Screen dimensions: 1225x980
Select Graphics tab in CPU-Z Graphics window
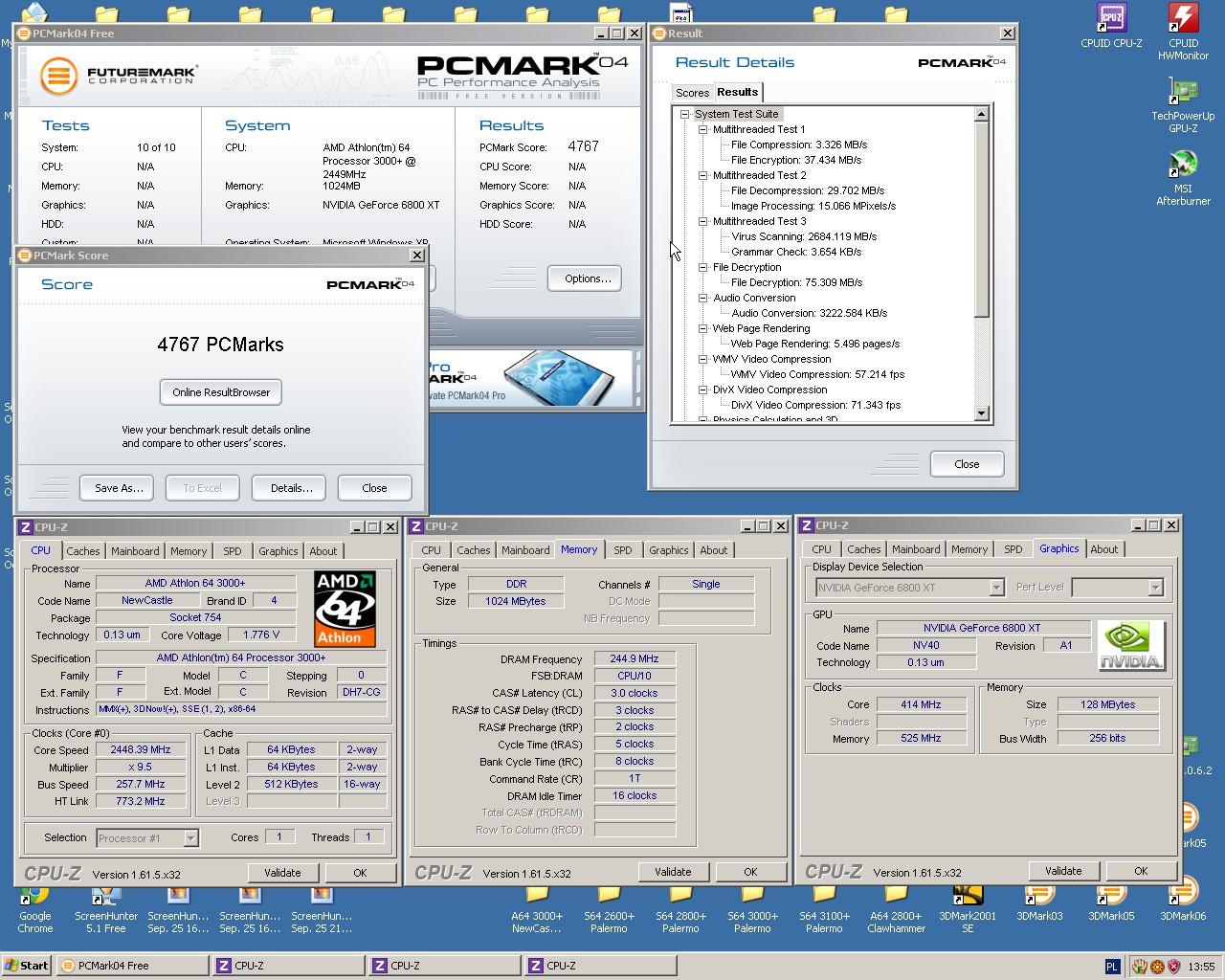(1059, 548)
